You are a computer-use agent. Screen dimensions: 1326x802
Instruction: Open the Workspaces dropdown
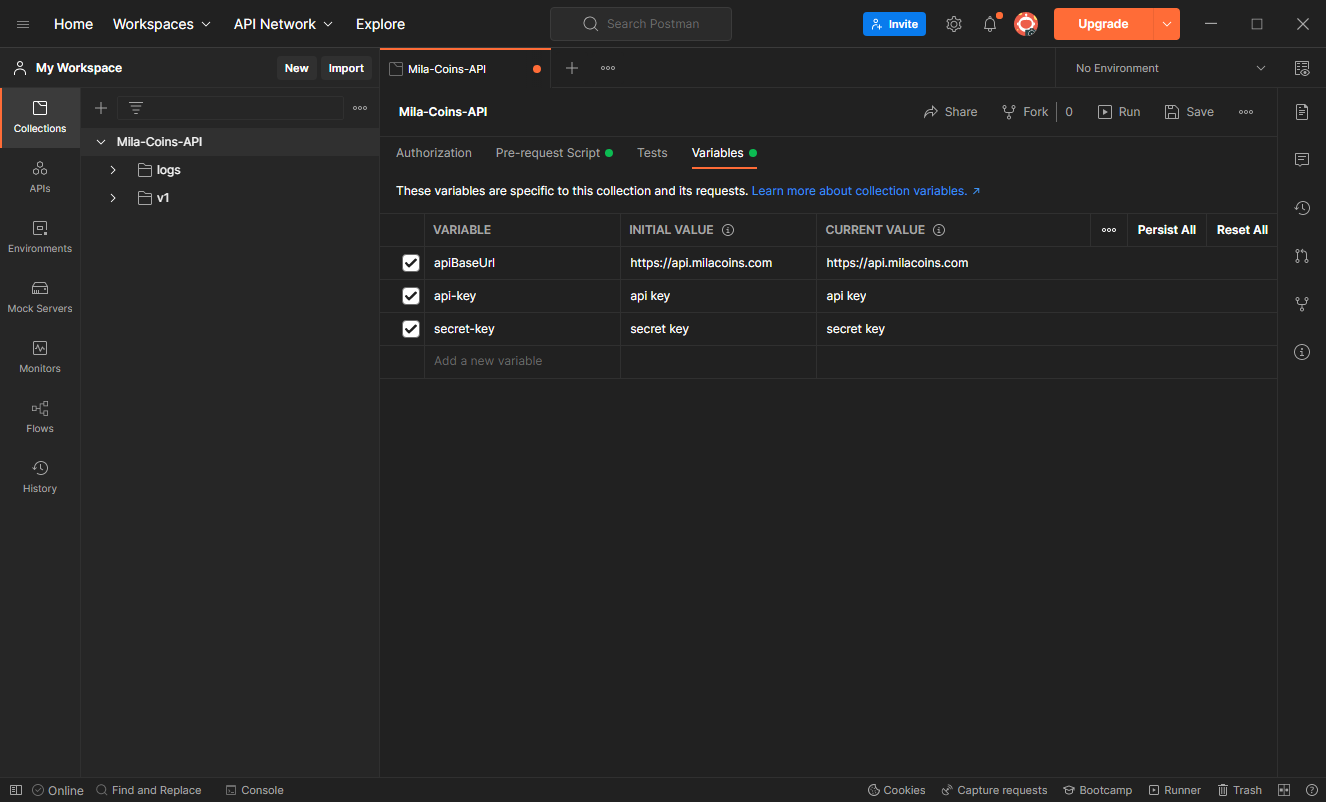pyautogui.click(x=162, y=24)
